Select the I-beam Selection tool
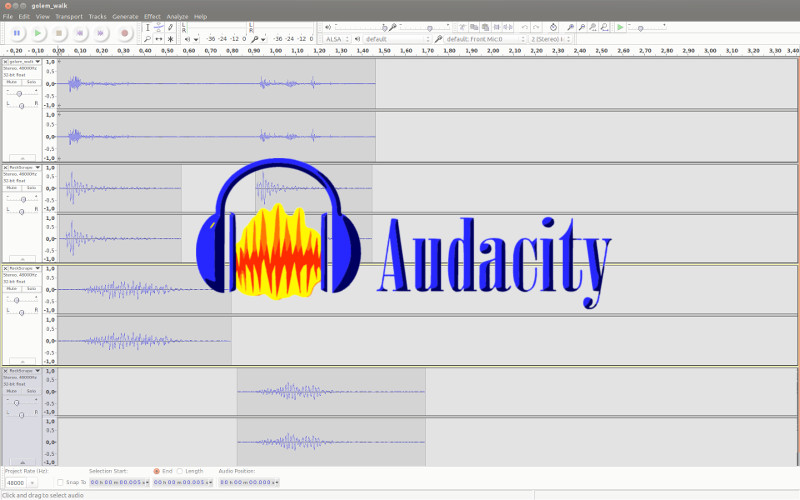Screen dimensions: 800x500 [147, 28]
